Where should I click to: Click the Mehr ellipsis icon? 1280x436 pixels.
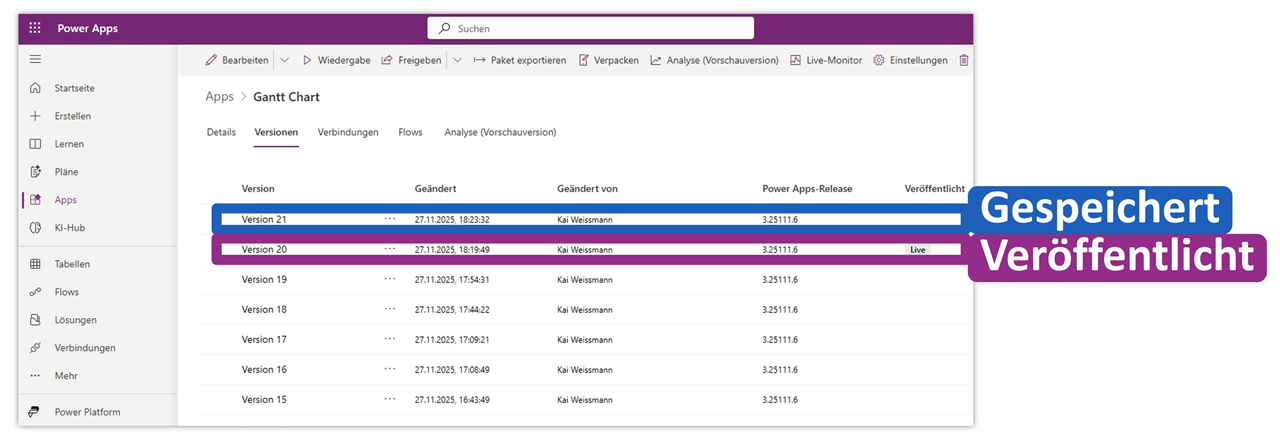point(35,376)
